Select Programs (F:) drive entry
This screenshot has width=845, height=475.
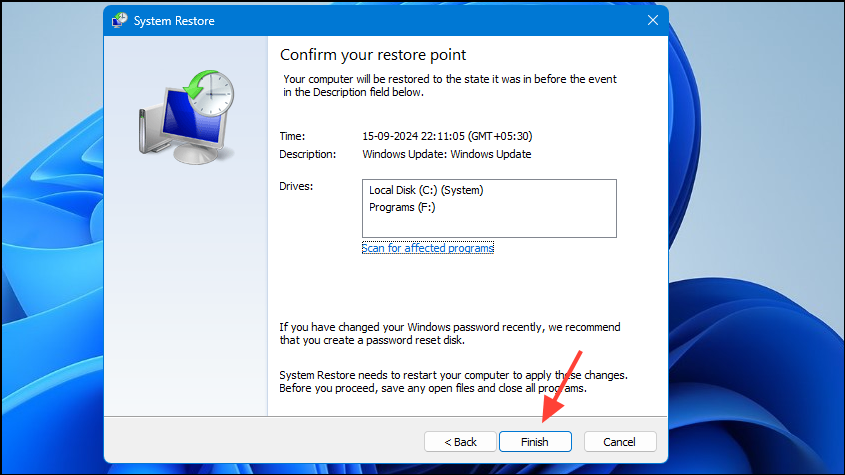[402, 208]
